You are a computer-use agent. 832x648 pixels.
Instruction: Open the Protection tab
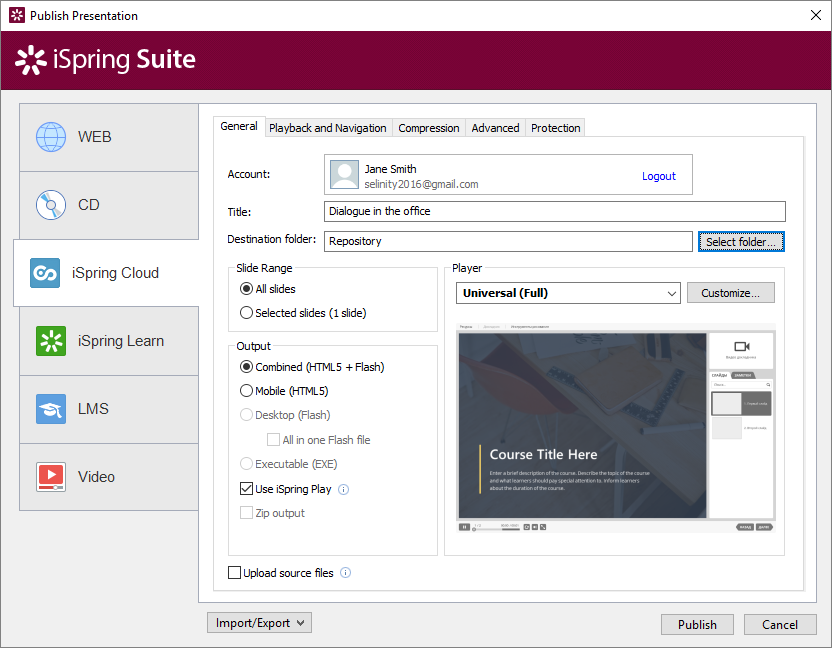tap(556, 128)
